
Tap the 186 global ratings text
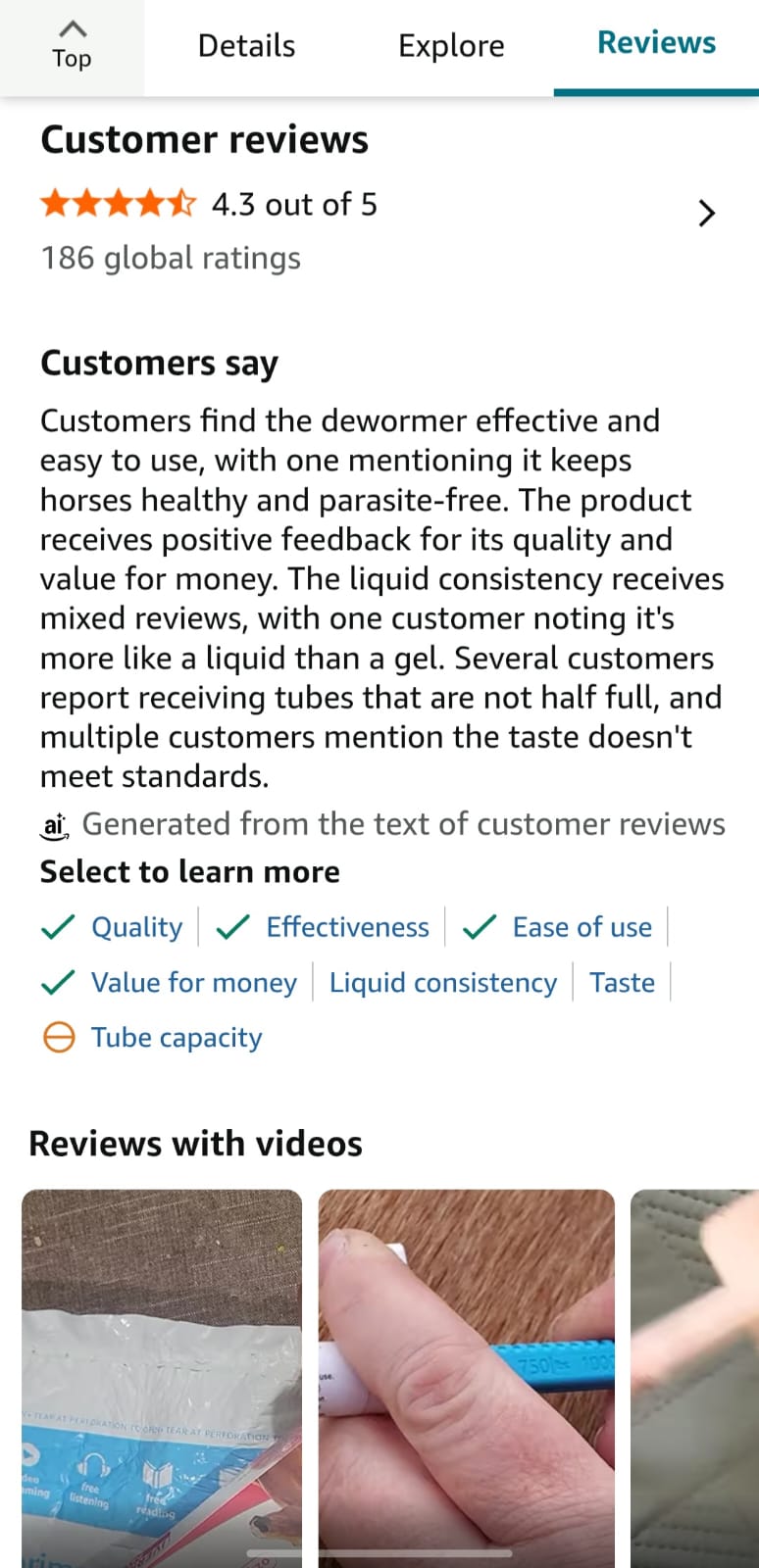171,258
